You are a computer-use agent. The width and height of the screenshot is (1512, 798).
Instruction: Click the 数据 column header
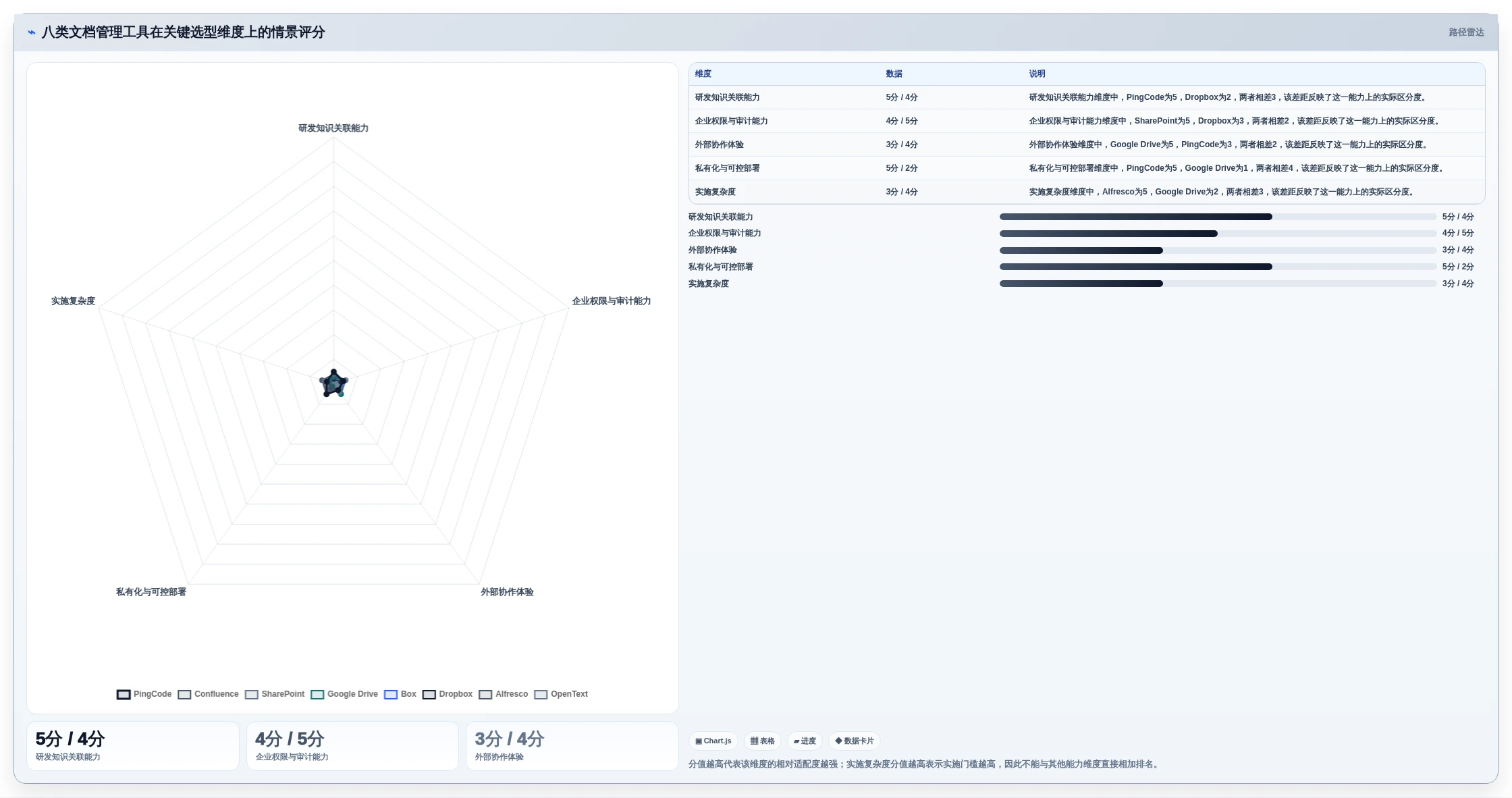tap(894, 74)
